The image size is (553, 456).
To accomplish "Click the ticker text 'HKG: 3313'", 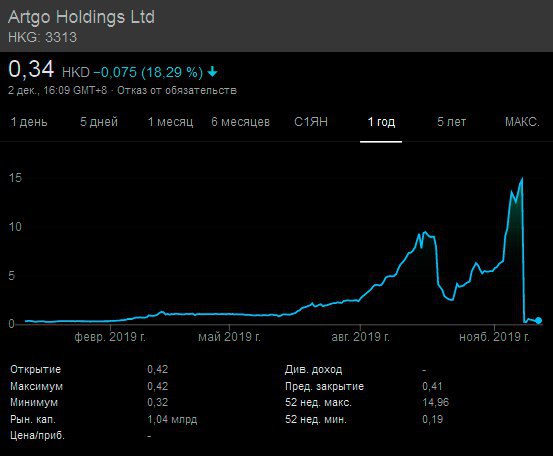I will 42,37.
